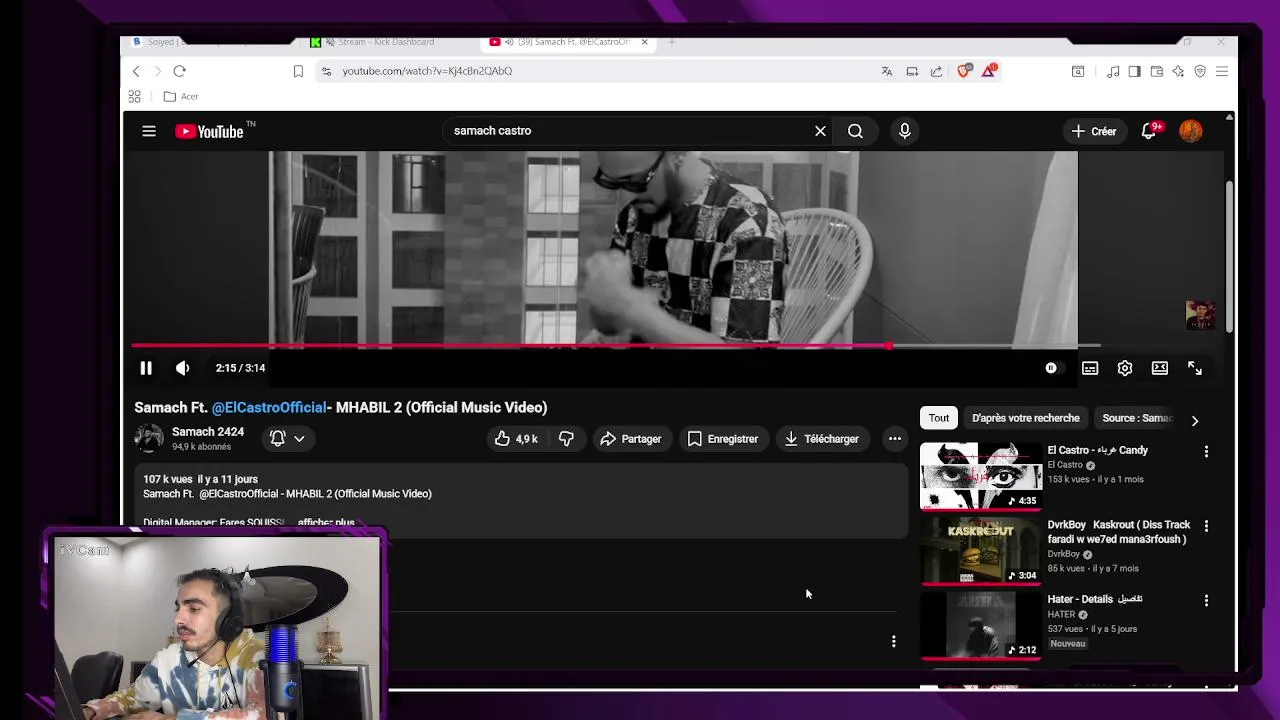Follow the @ElCastroOfficial mention link

tap(269, 407)
